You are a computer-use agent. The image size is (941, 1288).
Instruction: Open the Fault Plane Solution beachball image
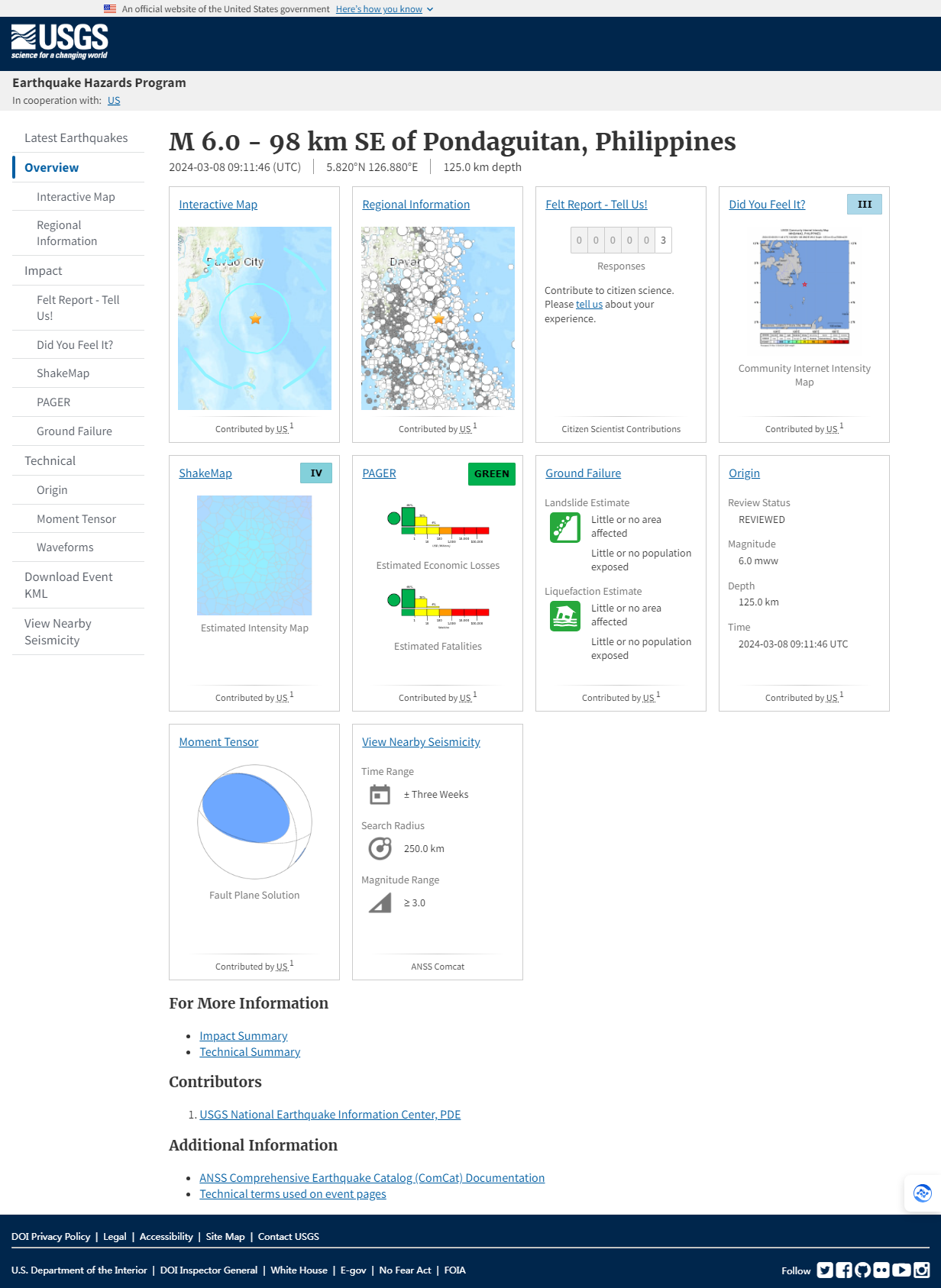(x=254, y=822)
